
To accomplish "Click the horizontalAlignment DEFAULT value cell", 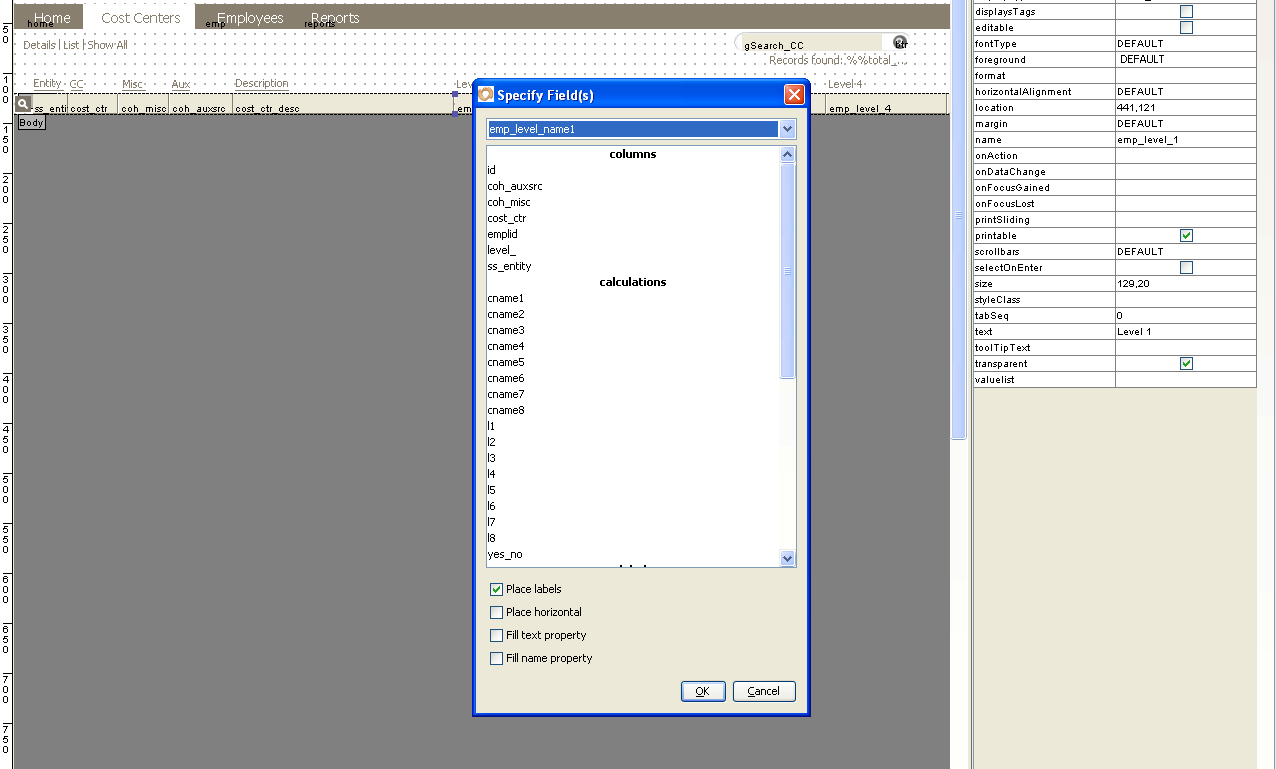I will coord(1185,92).
